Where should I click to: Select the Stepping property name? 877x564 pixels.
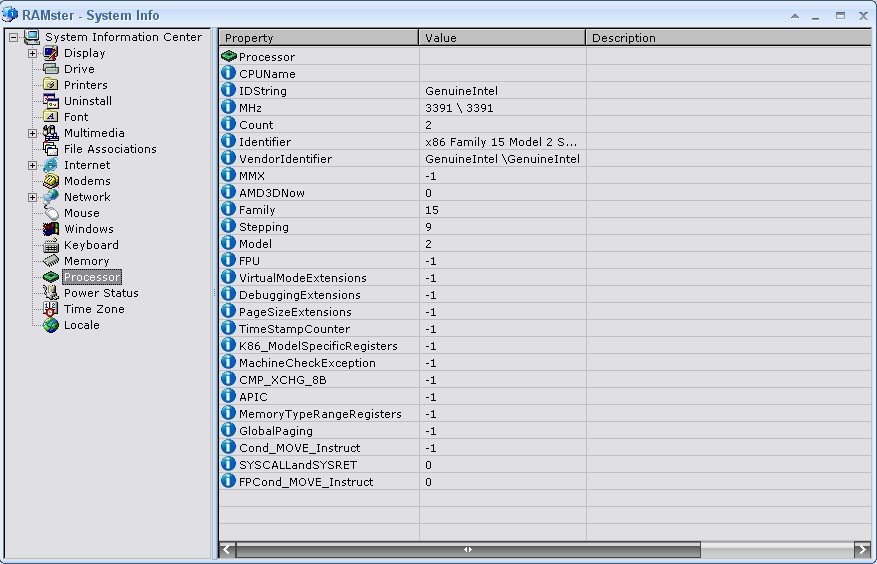pos(263,227)
